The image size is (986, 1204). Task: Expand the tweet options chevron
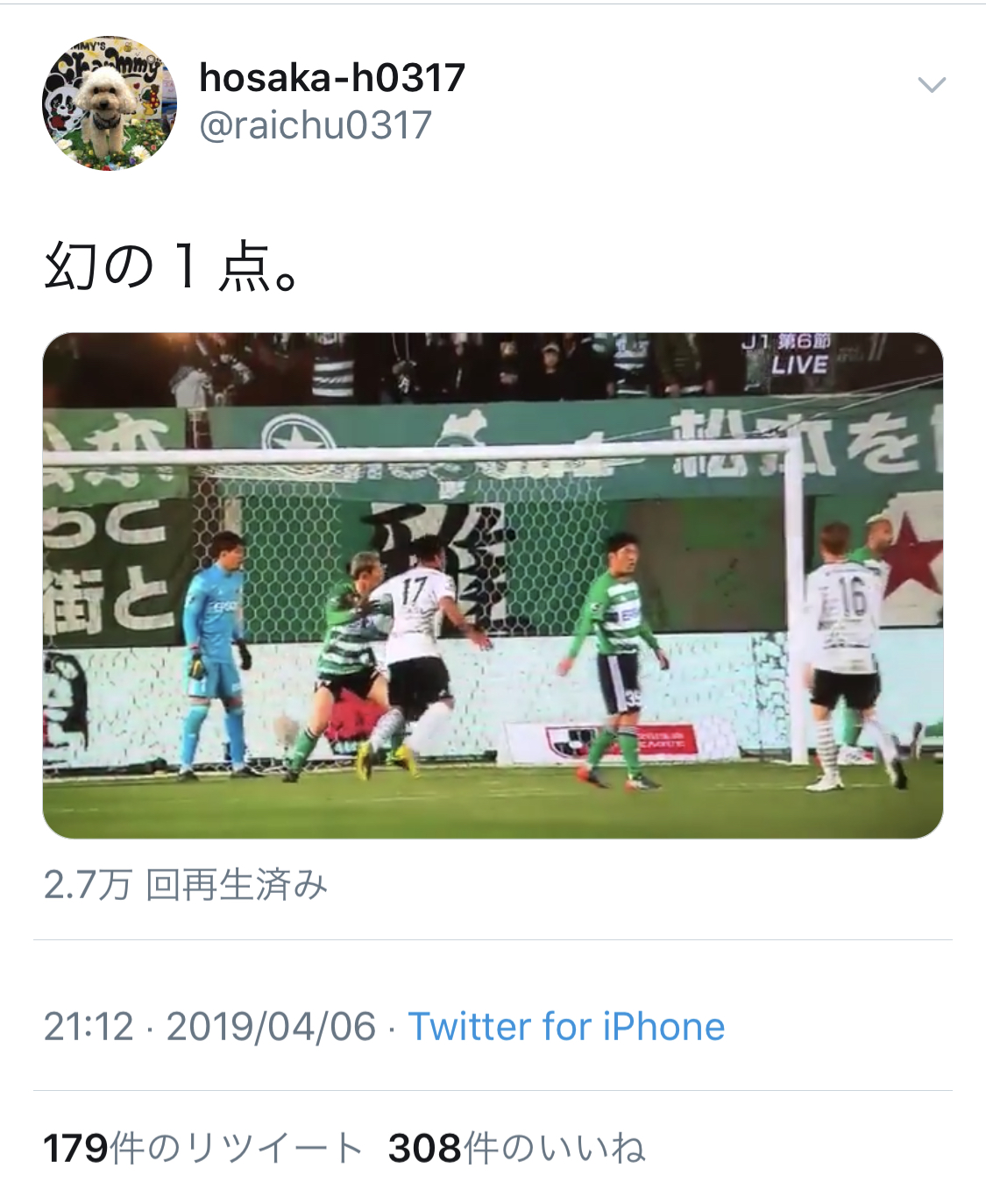(931, 85)
